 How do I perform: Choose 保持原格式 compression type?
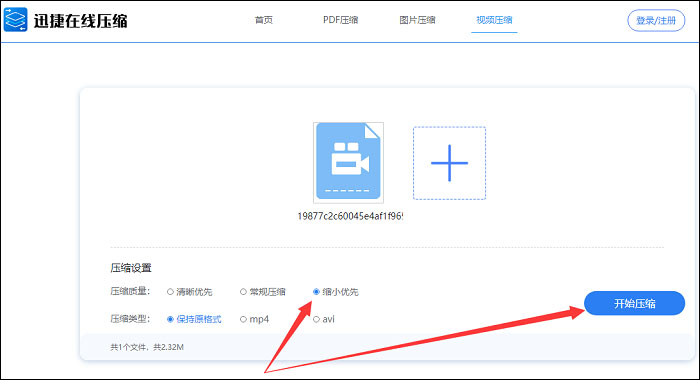(x=194, y=319)
